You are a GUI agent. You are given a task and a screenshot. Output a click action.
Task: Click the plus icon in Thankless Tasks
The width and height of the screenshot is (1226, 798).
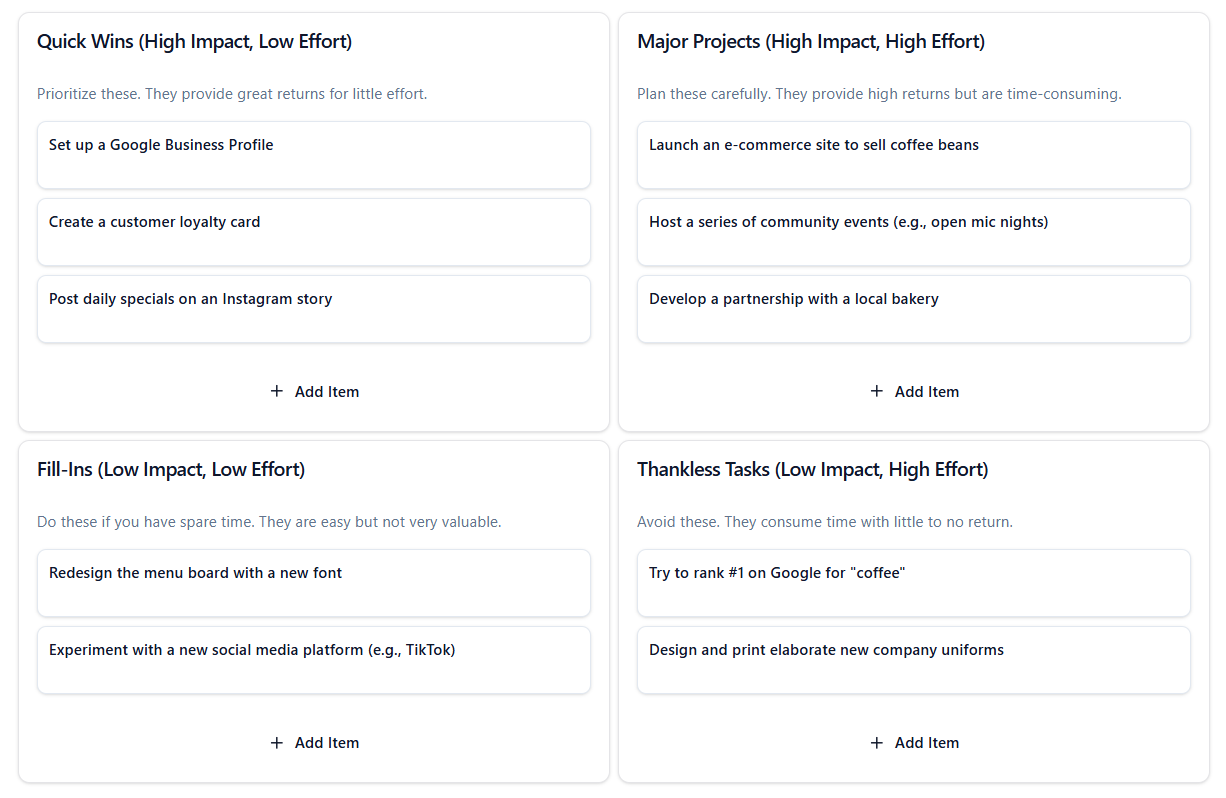pos(877,742)
